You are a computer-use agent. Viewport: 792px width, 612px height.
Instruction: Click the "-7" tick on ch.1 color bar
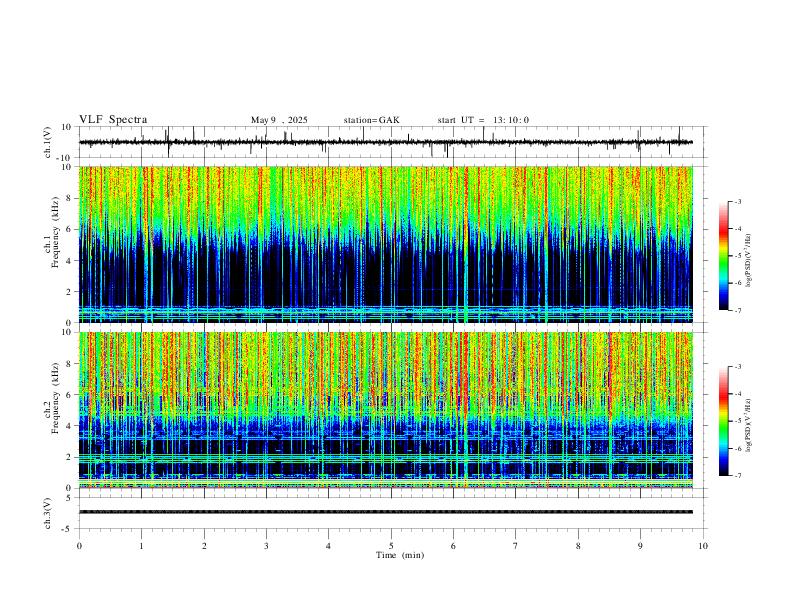738,311
